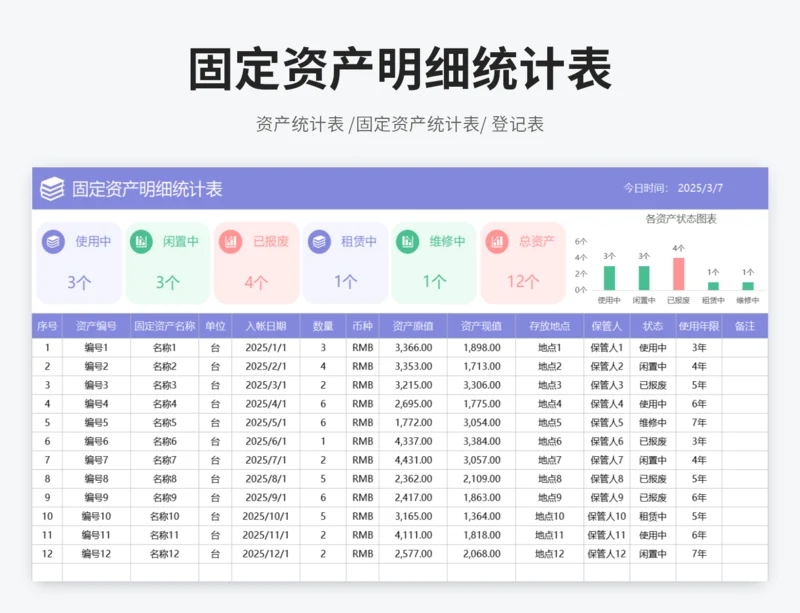Click the 入帐日期 column header

pyautogui.click(x=266, y=326)
